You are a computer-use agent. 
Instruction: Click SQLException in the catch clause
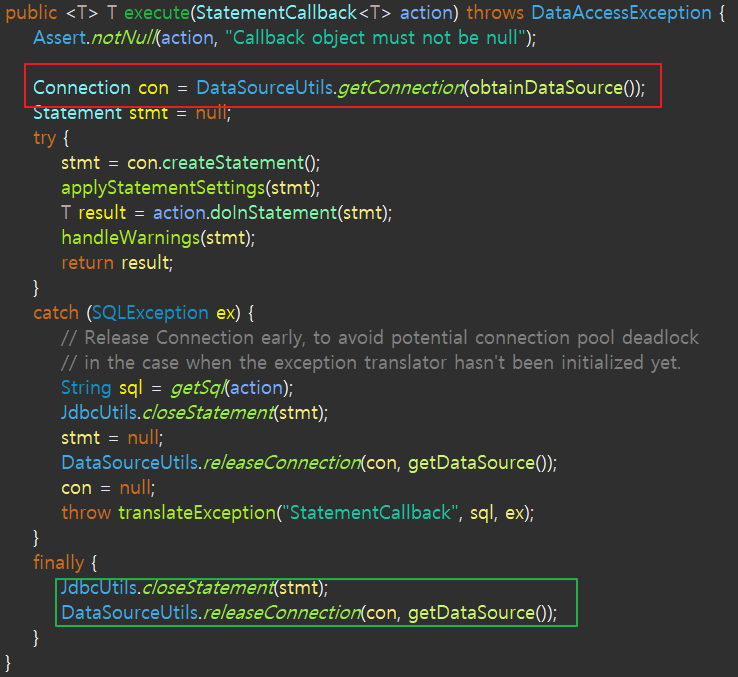pyautogui.click(x=150, y=313)
